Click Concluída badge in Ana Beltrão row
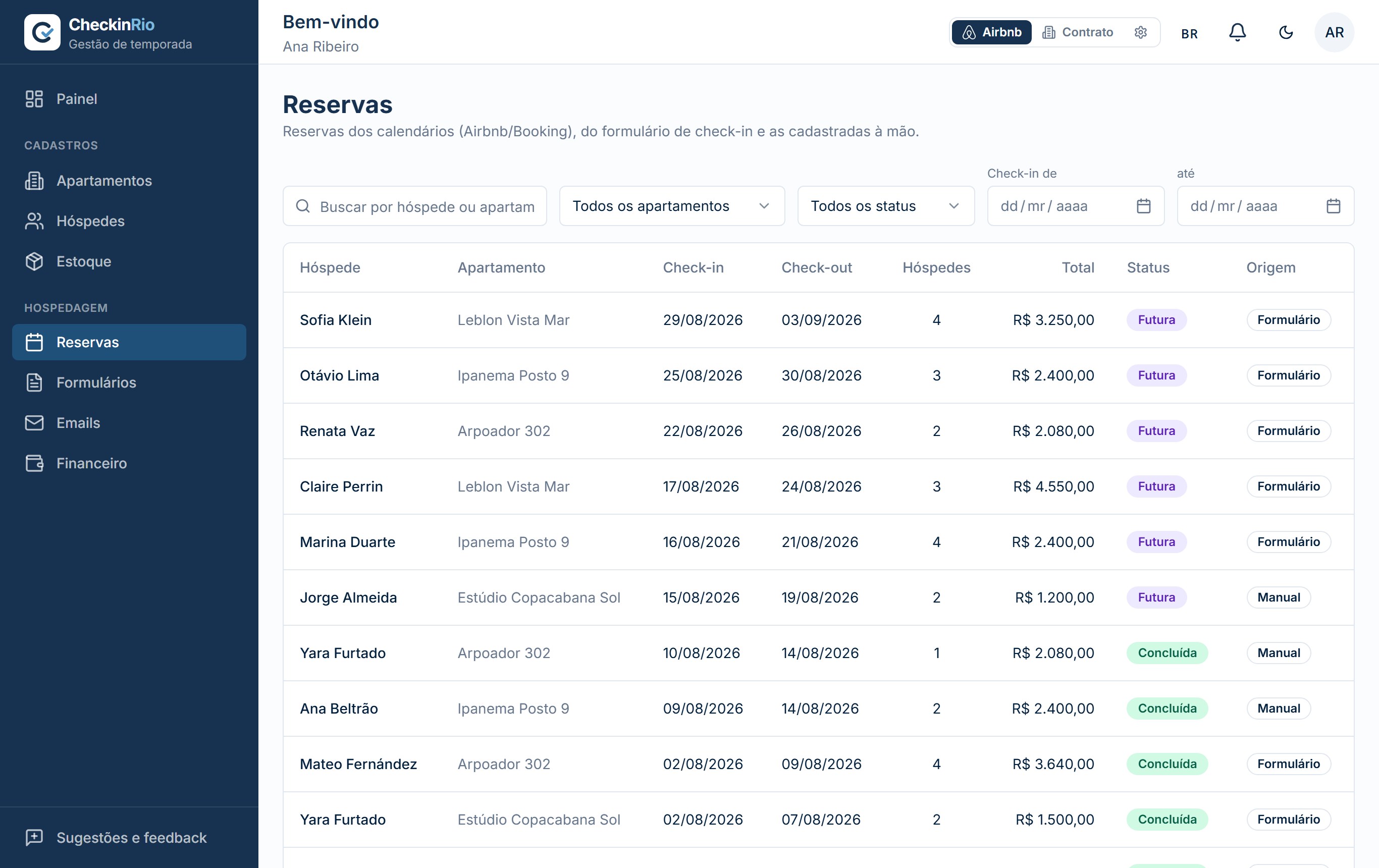This screenshot has height=868, width=1379. (1167, 709)
